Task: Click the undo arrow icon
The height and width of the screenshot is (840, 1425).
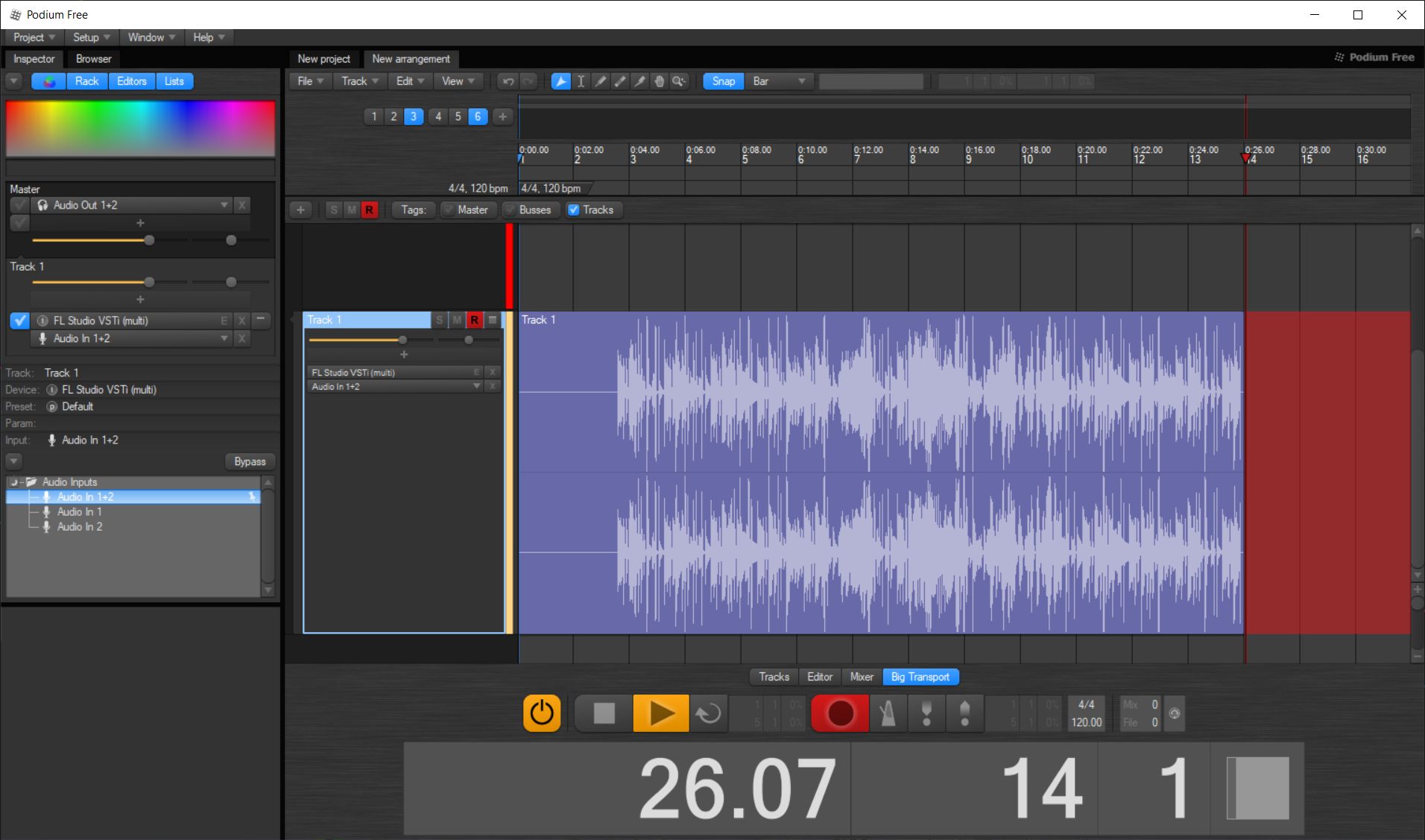Action: pos(508,81)
